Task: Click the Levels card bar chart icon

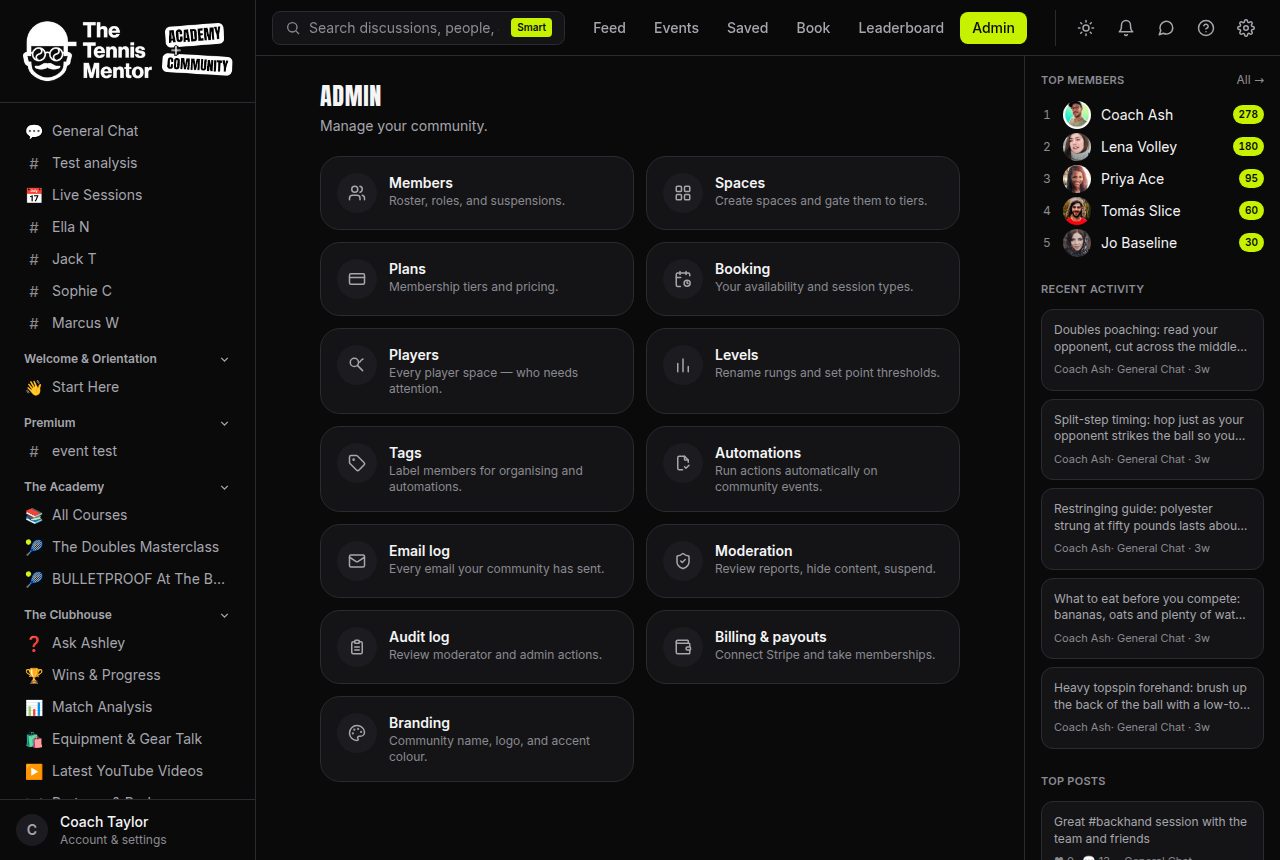Action: pos(683,365)
